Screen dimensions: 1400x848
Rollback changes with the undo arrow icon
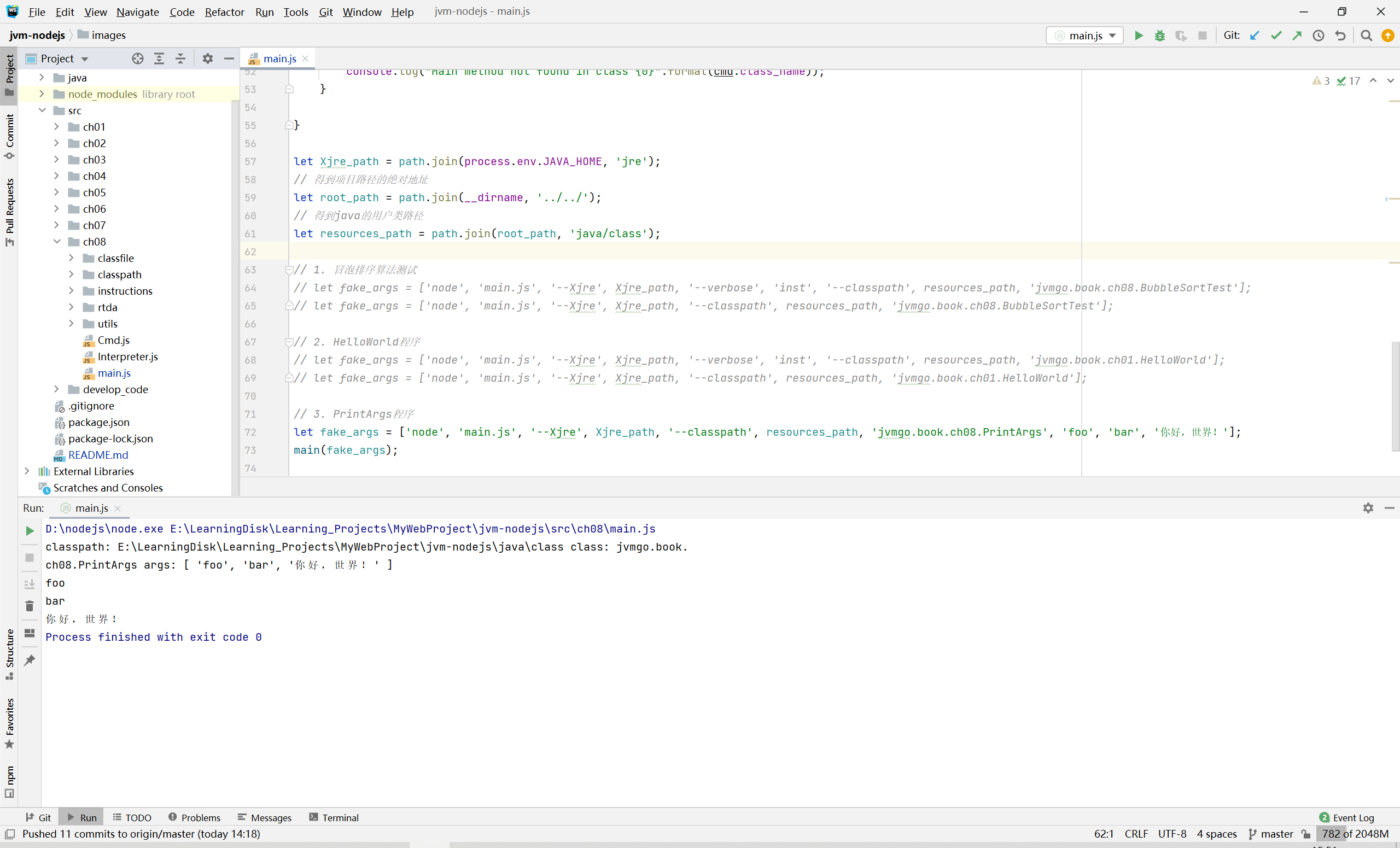pyautogui.click(x=1340, y=35)
